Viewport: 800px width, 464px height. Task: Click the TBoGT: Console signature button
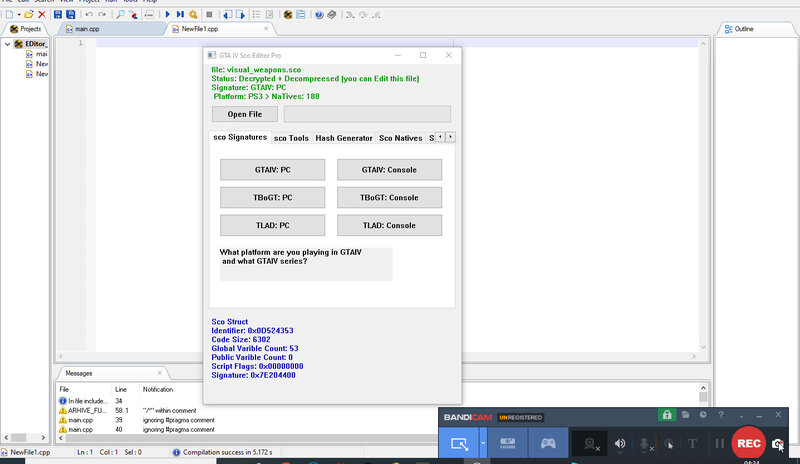click(389, 198)
